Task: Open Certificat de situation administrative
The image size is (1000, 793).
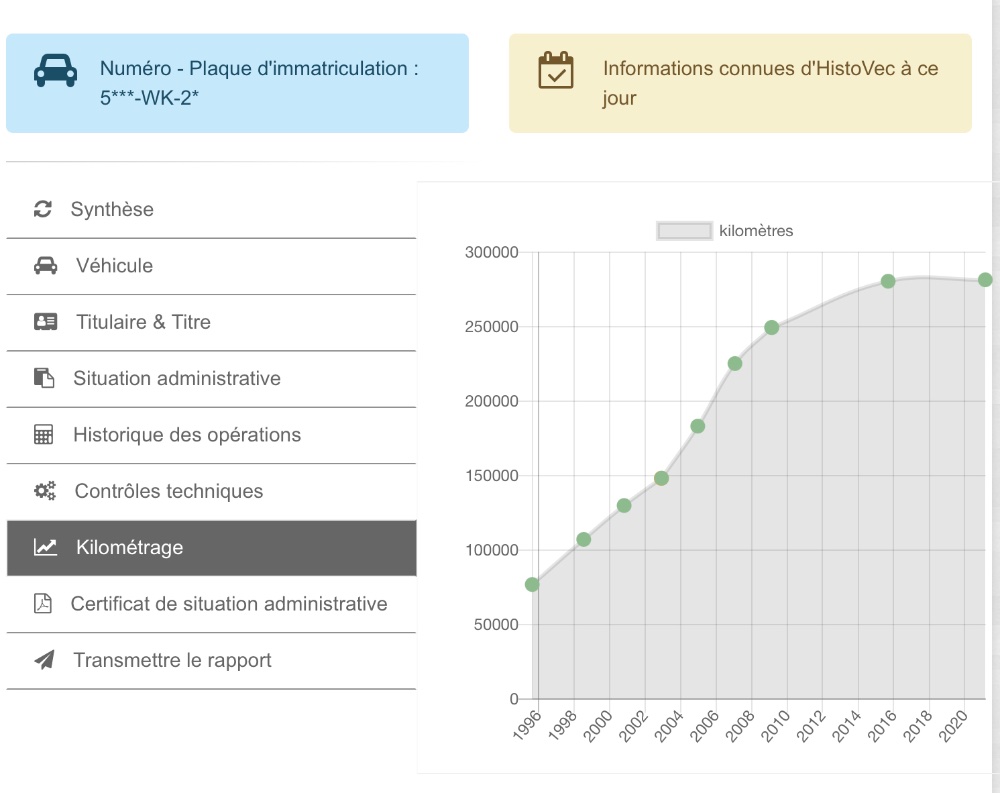Action: pyautogui.click(x=229, y=604)
